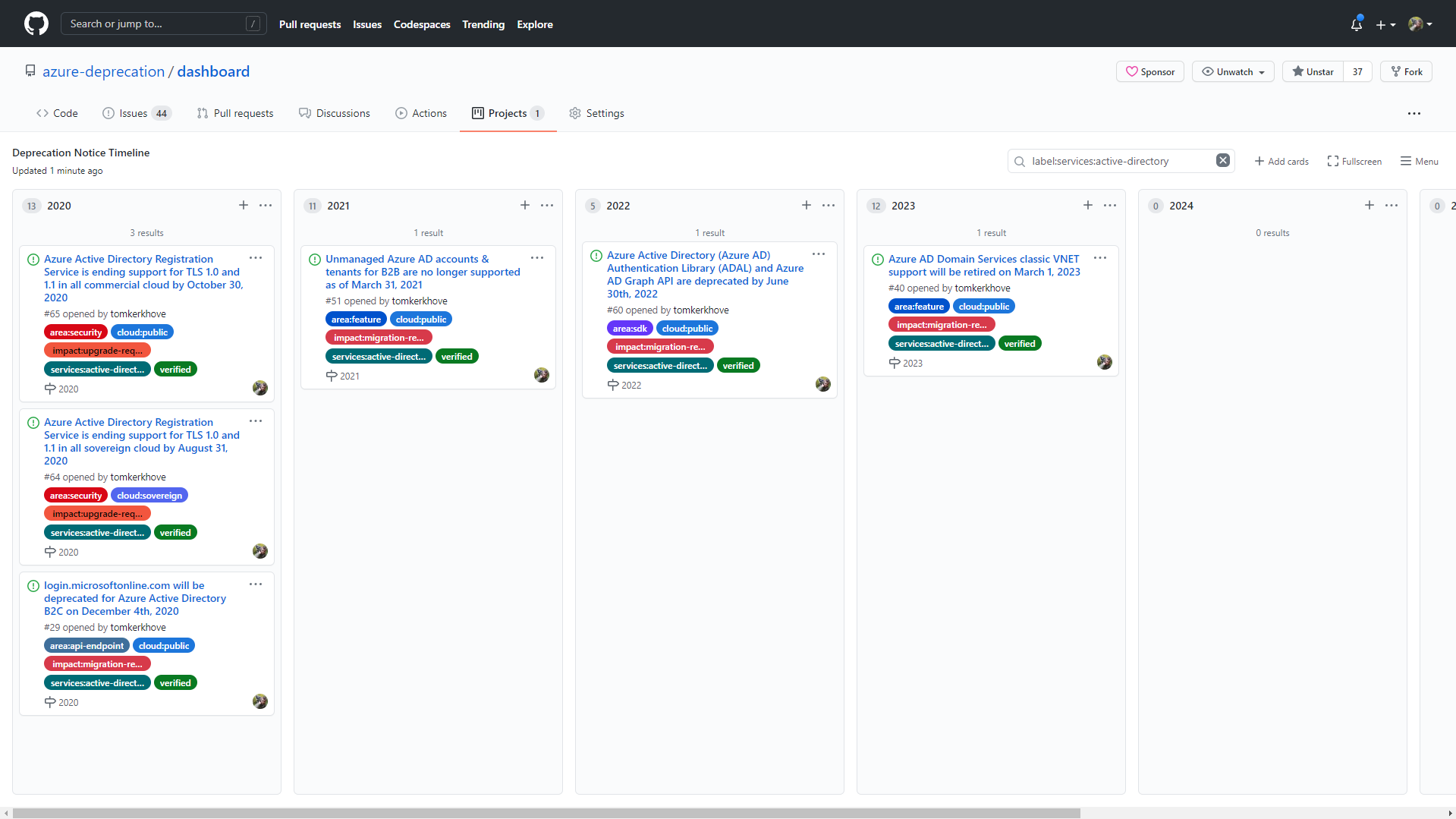Switch to the Issues tab
1456x819 pixels.
137,113
